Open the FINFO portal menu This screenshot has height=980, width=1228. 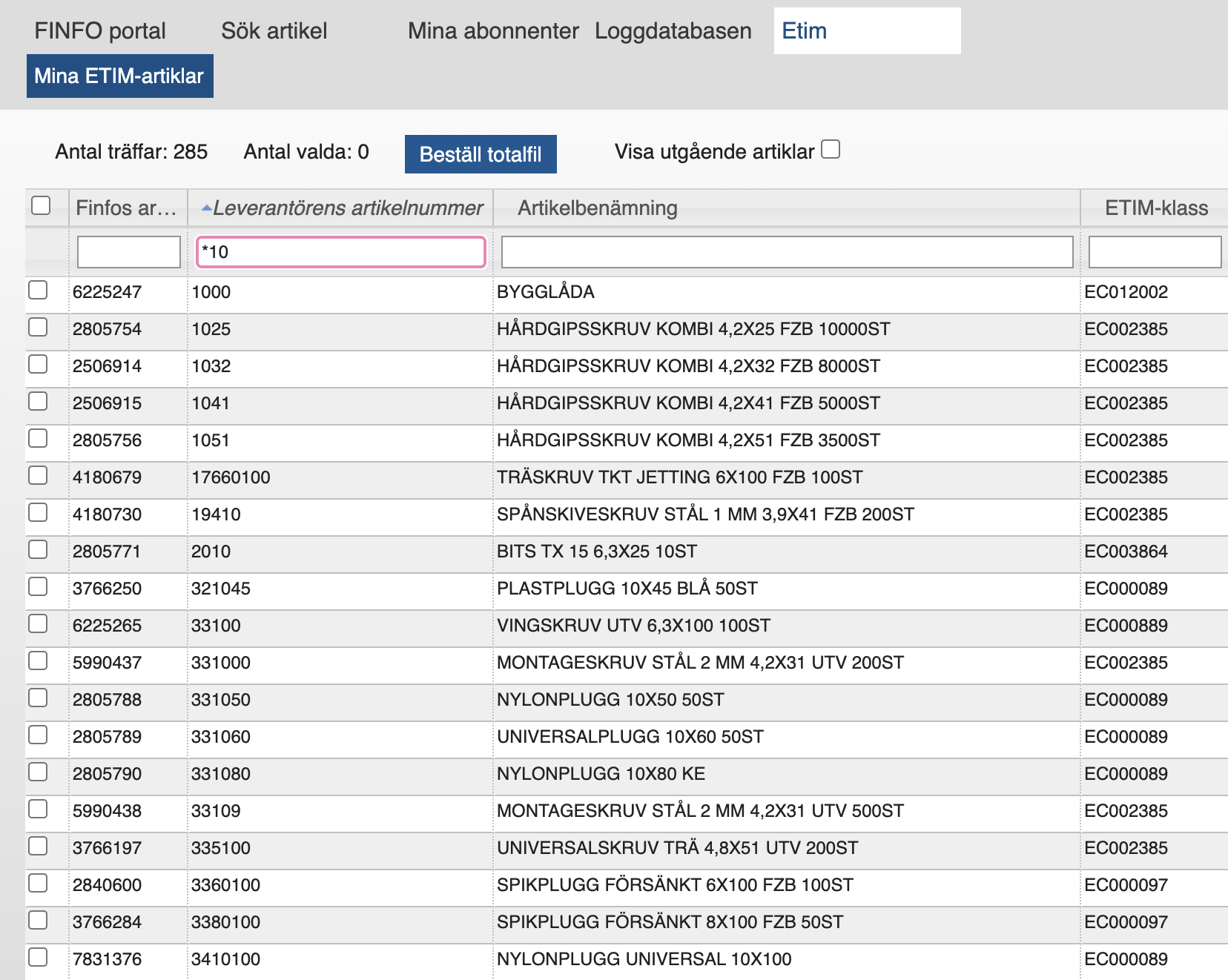click(x=100, y=31)
